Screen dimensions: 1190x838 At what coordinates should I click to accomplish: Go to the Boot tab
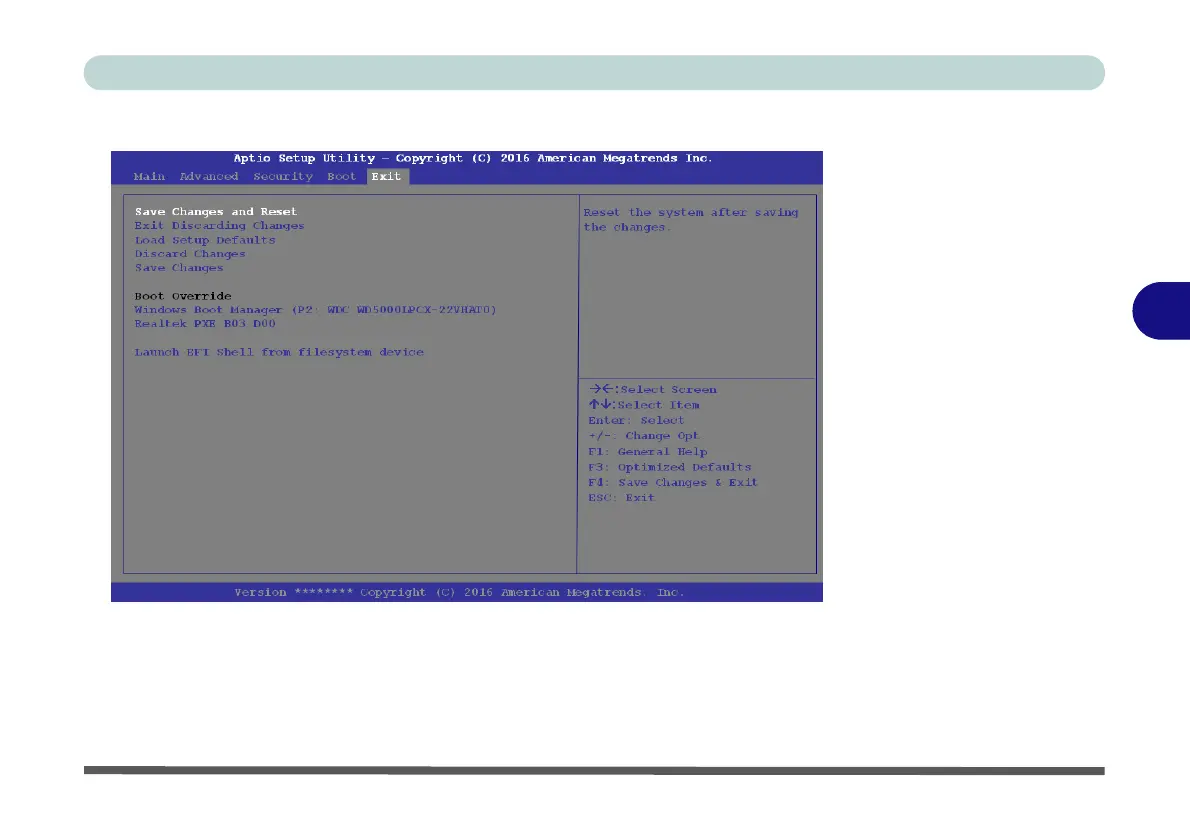pos(342,176)
